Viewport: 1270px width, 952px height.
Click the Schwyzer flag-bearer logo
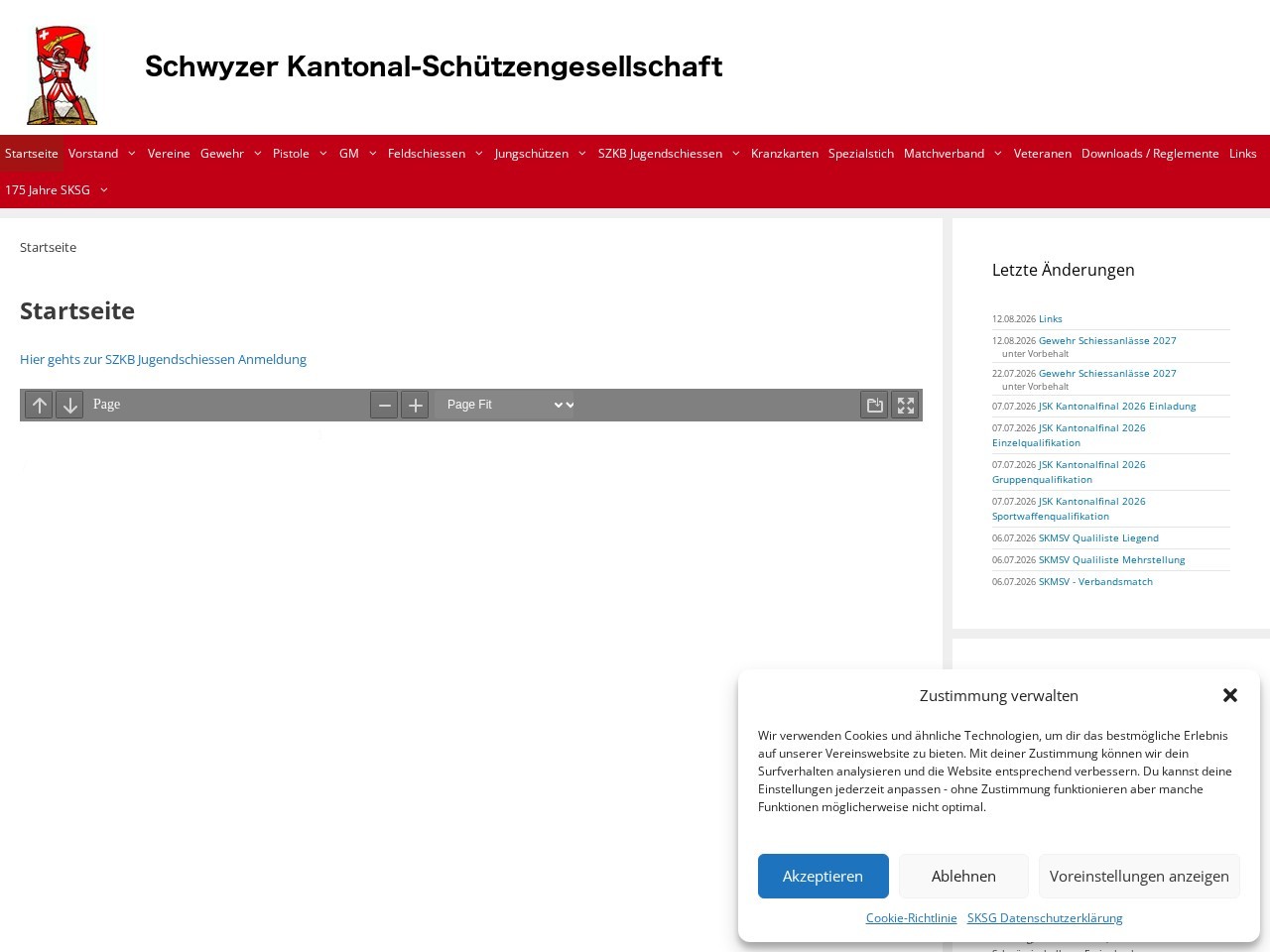point(63,75)
